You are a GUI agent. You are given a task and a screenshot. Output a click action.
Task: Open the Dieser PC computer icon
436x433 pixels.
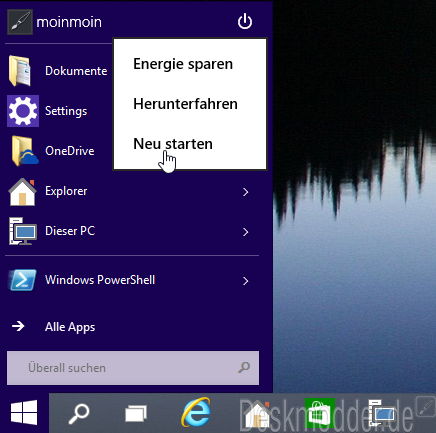click(23, 231)
